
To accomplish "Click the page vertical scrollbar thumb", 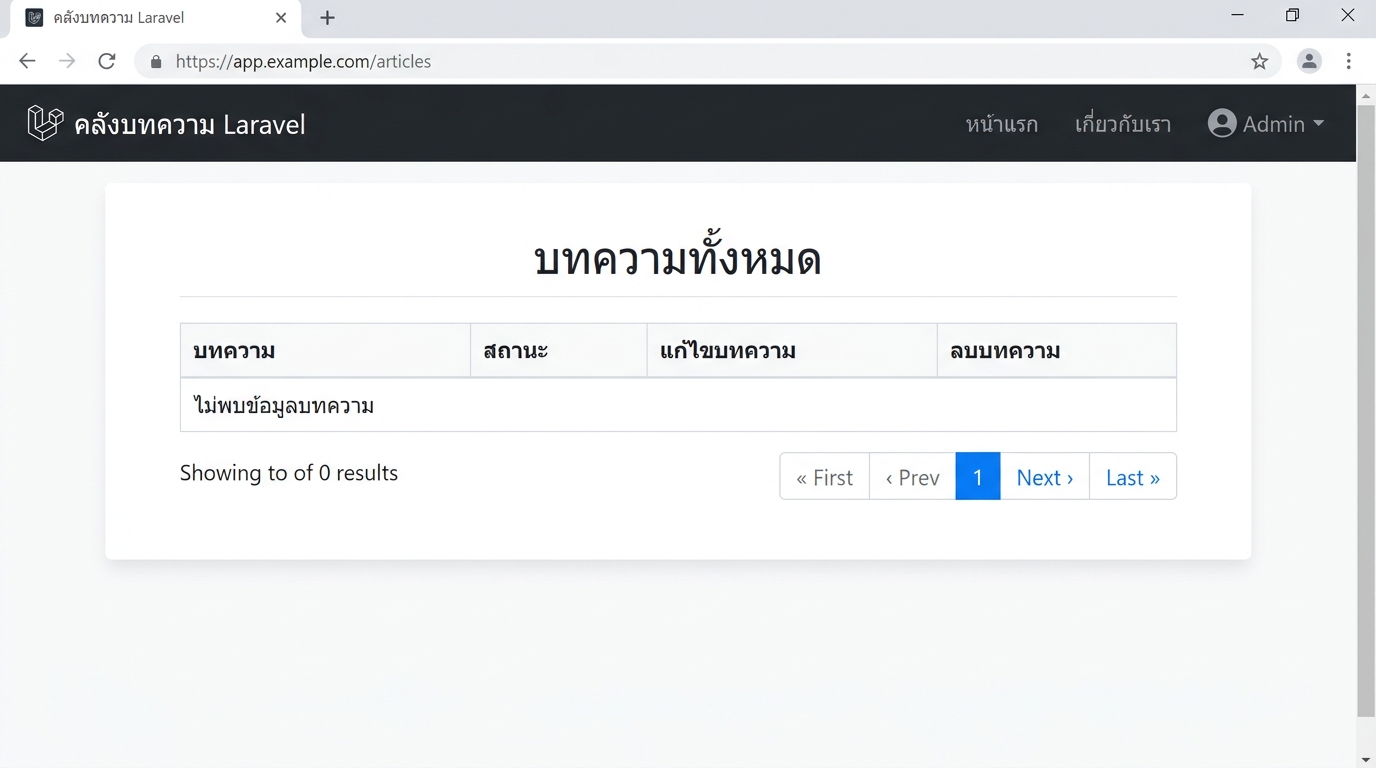I will coord(1366,410).
